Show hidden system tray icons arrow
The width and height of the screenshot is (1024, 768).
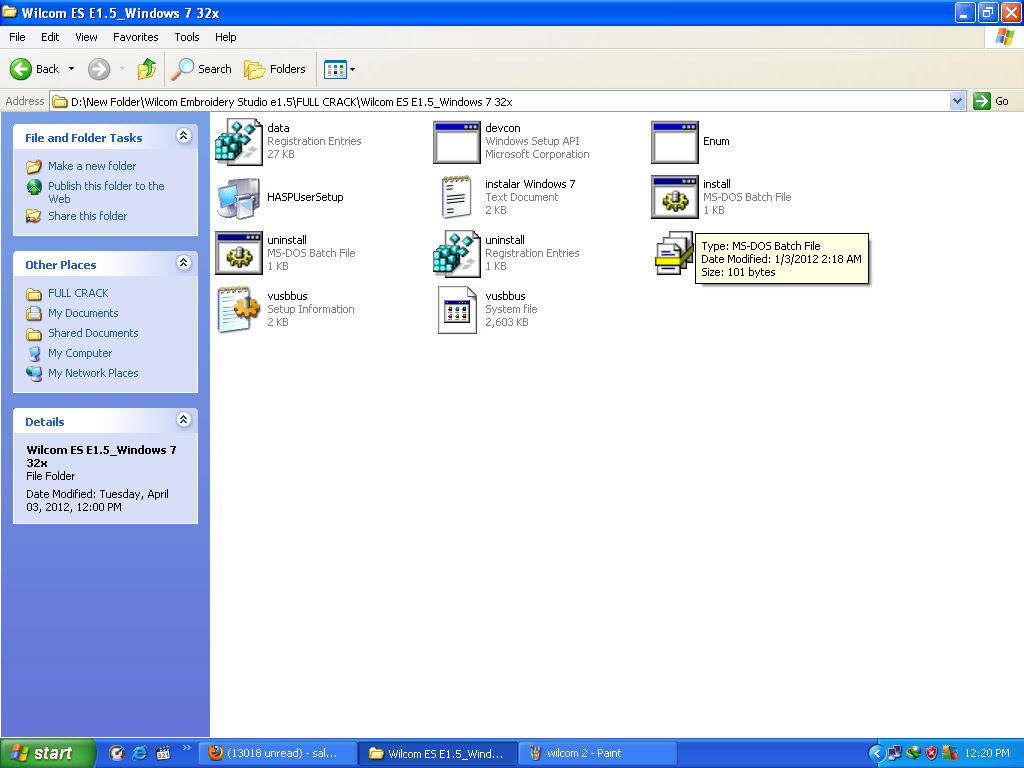pos(877,754)
